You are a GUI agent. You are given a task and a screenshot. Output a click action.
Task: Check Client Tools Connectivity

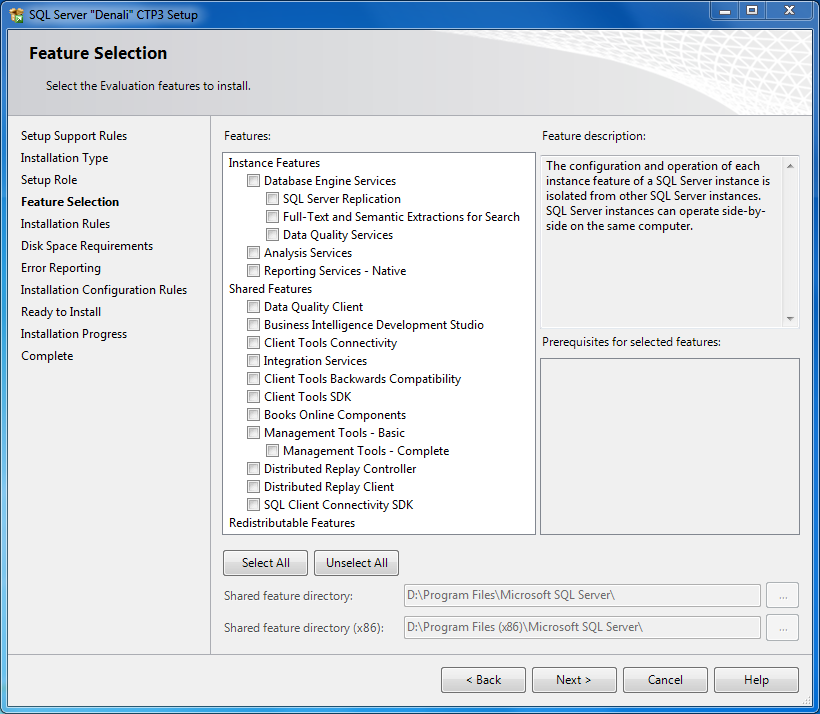254,343
